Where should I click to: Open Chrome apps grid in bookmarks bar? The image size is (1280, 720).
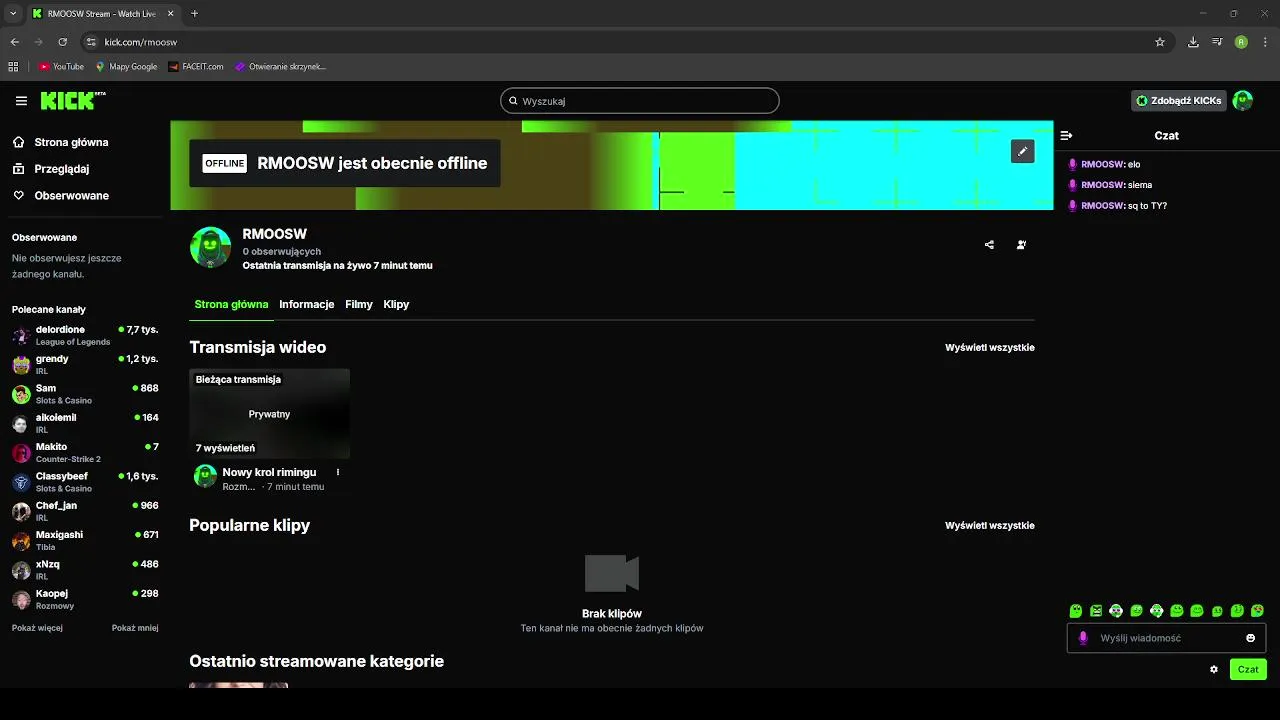click(13, 67)
